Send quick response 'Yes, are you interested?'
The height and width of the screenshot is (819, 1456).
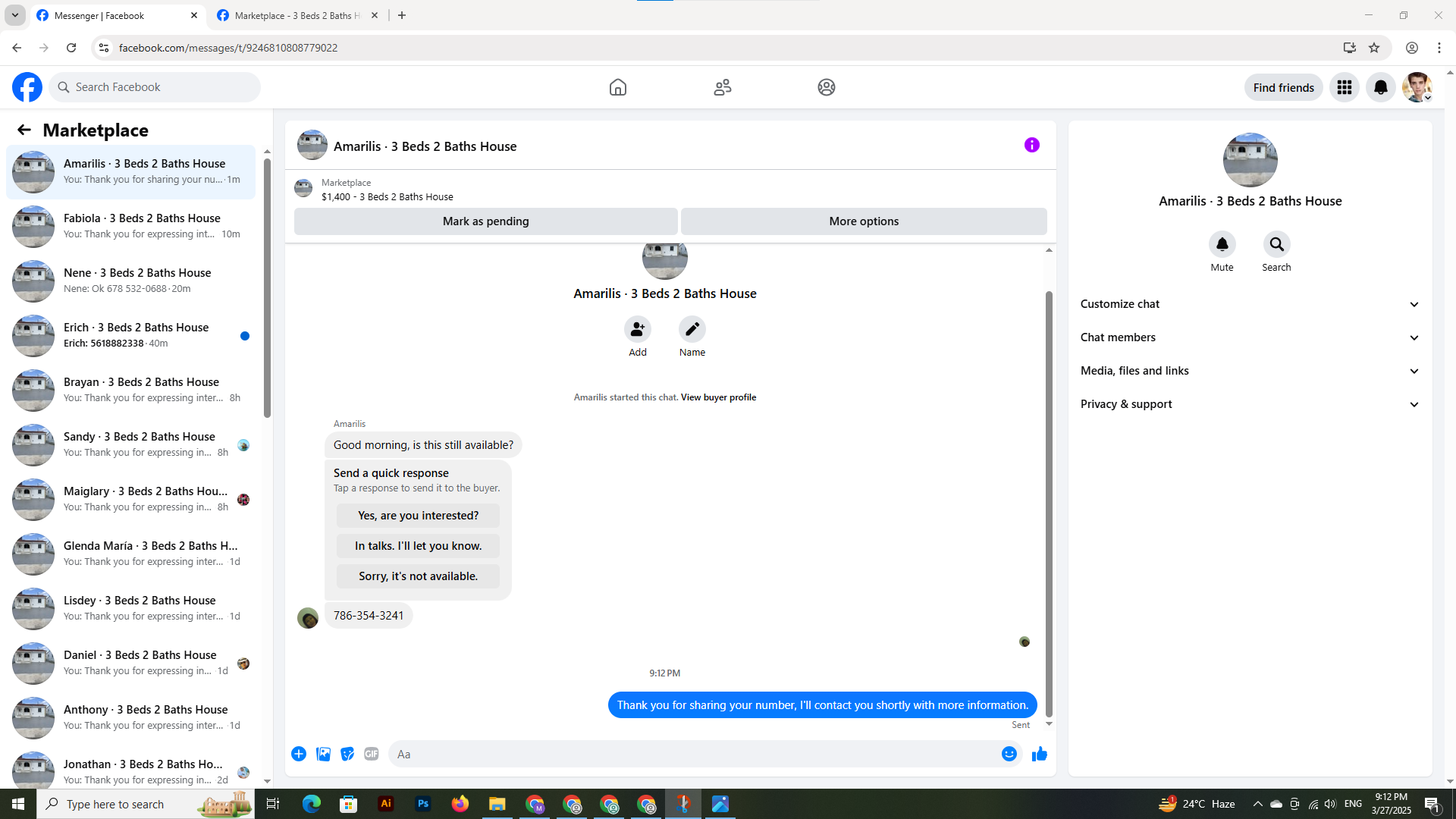point(418,516)
